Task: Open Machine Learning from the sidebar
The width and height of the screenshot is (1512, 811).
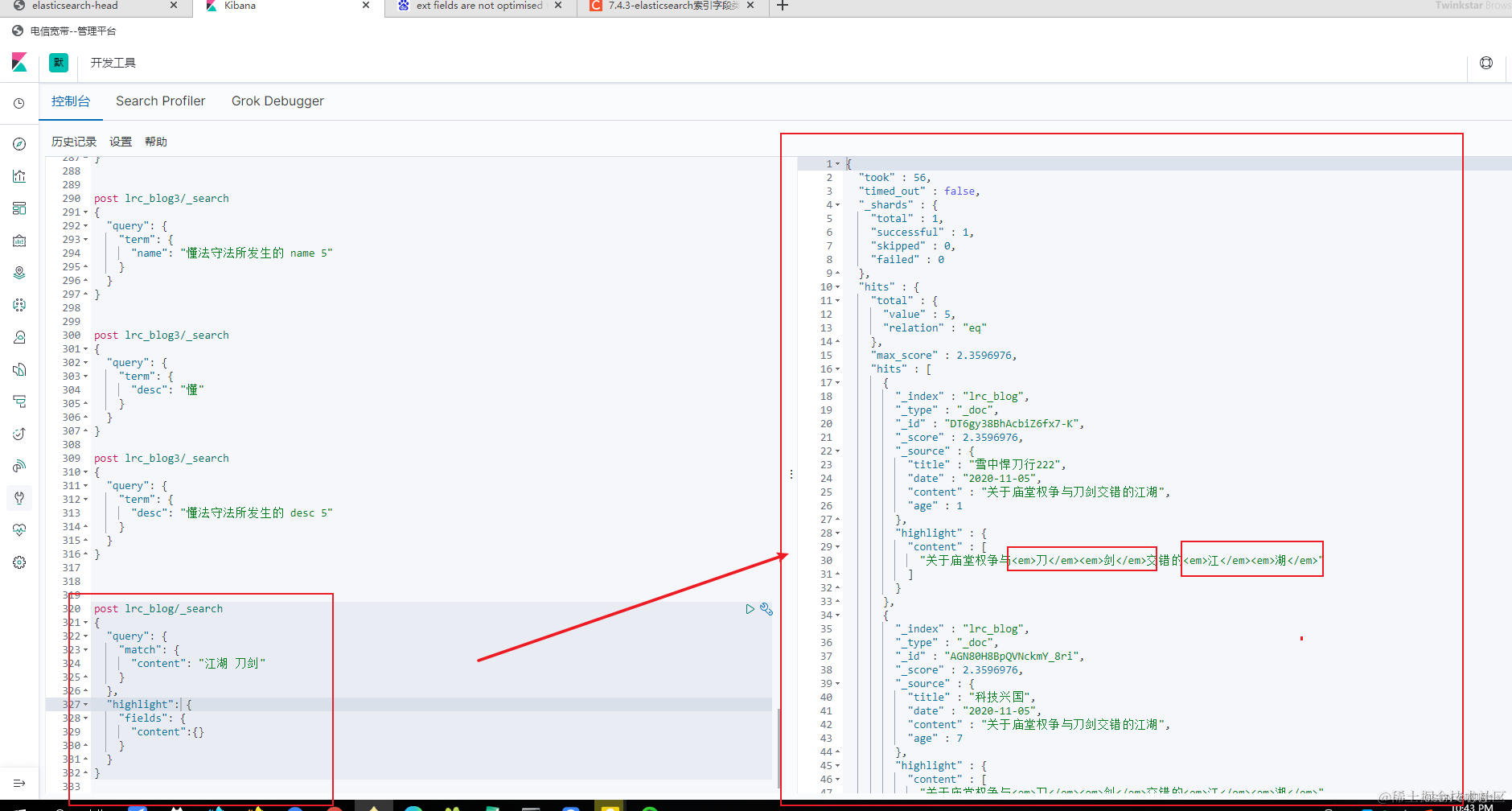Action: pos(19,305)
